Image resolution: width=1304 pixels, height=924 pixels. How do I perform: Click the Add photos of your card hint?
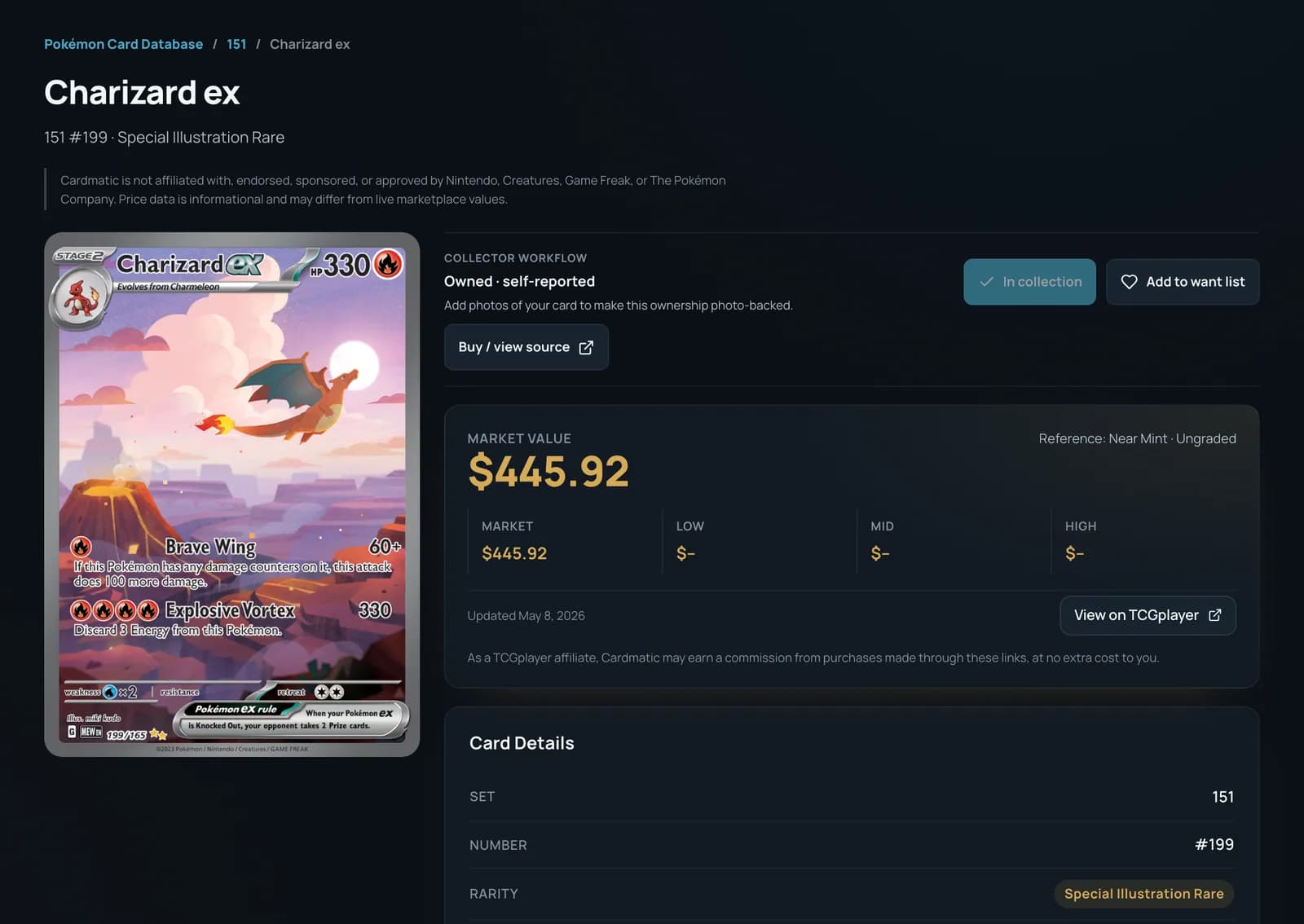coord(618,306)
